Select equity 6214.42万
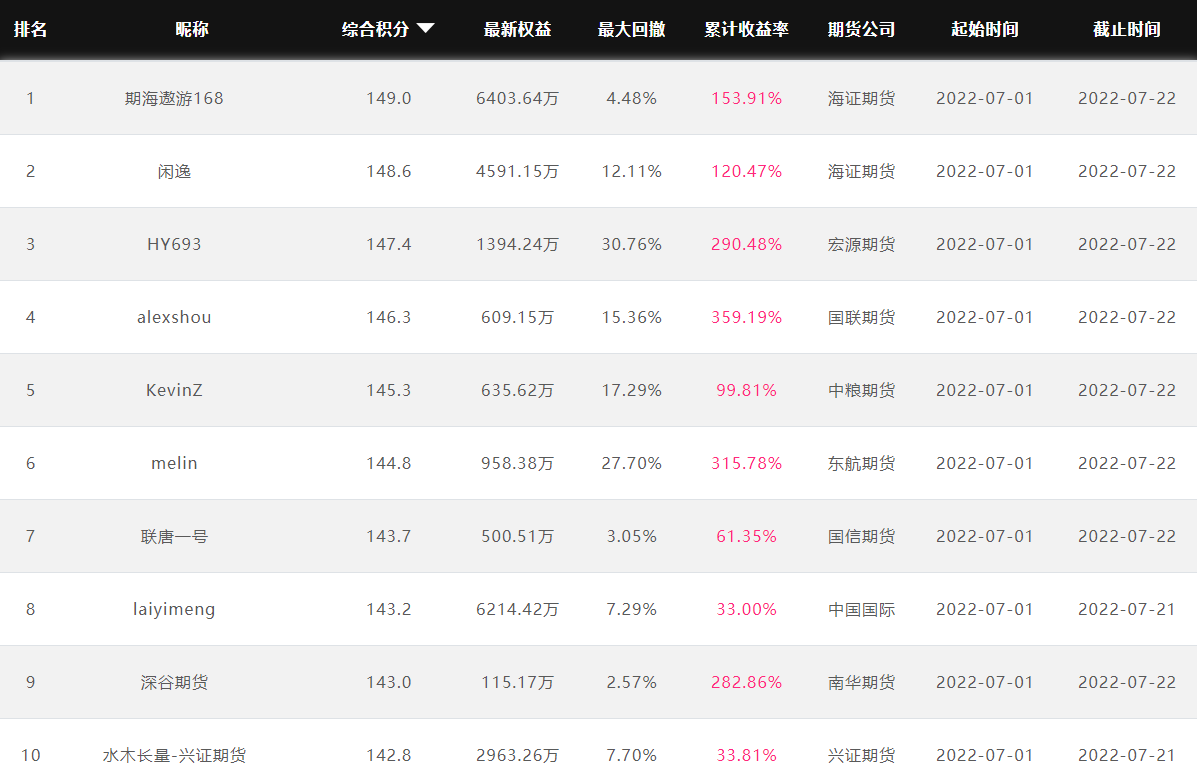Image resolution: width=1197 pixels, height=784 pixels. click(x=518, y=609)
